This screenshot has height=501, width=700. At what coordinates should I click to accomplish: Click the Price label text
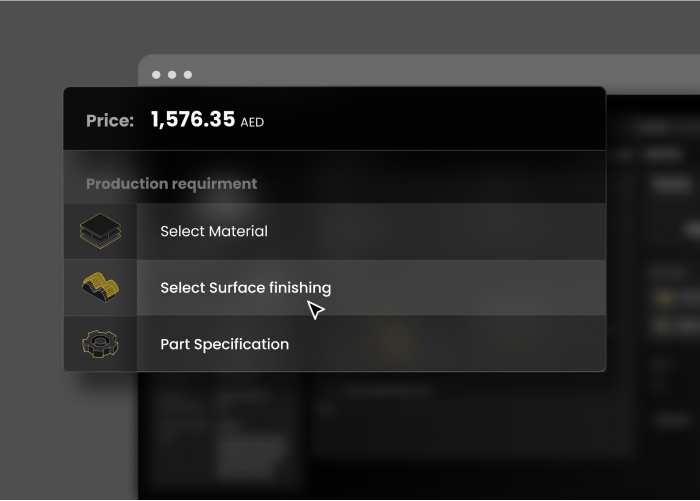tap(110, 121)
